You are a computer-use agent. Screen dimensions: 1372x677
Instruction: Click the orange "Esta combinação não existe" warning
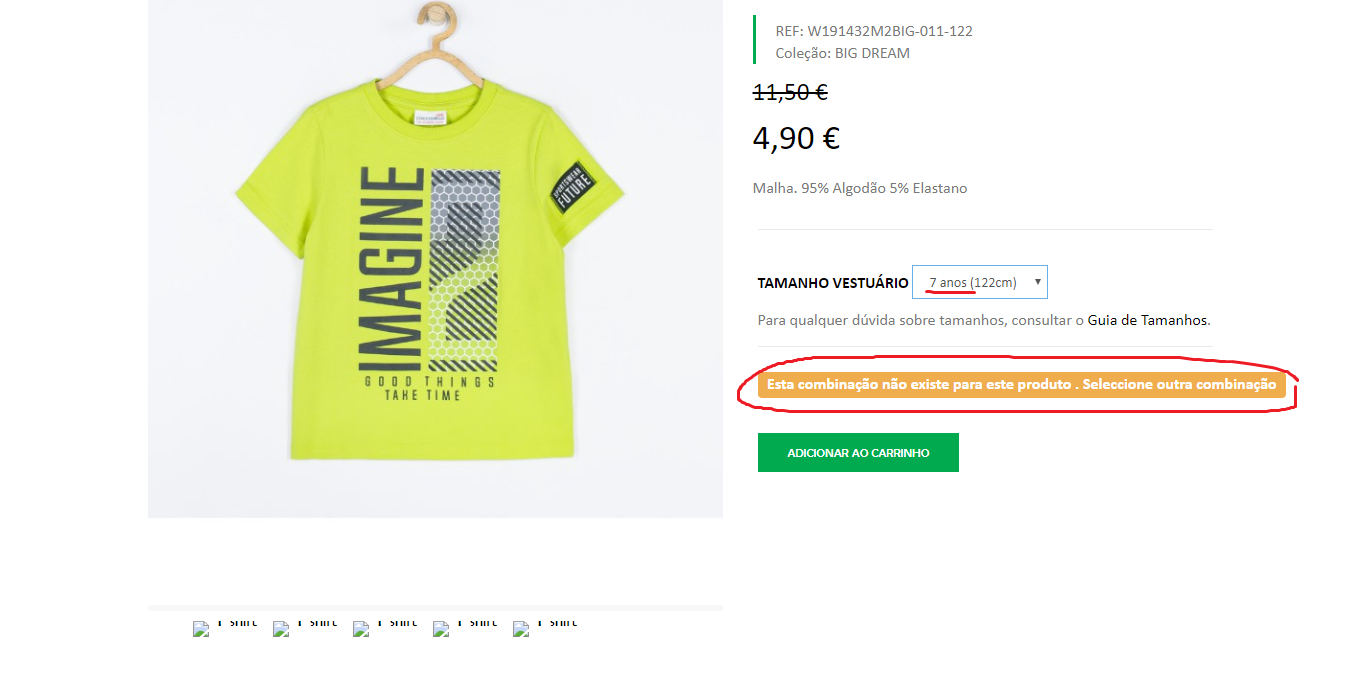1021,385
